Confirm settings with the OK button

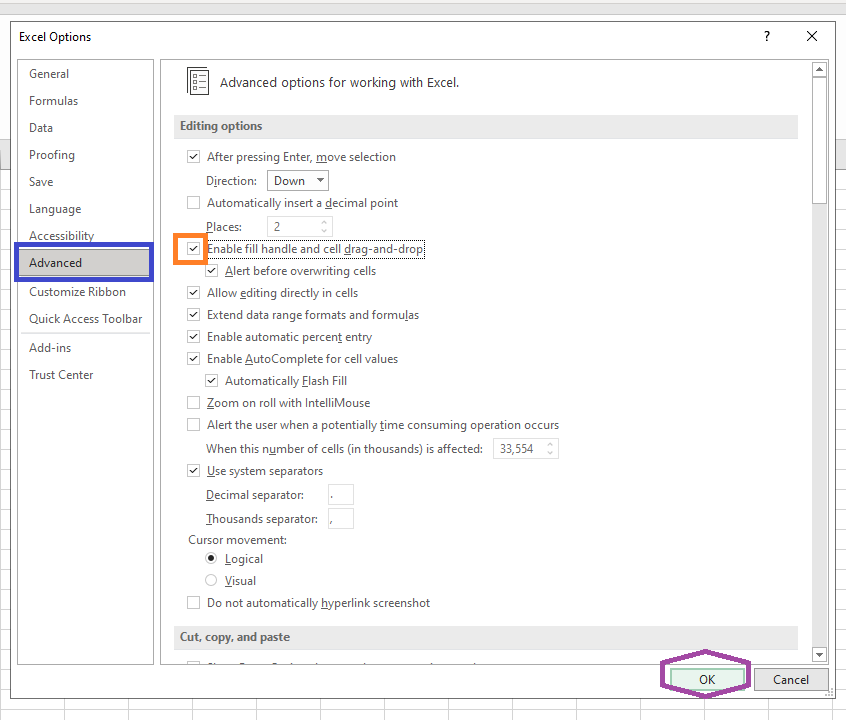(x=707, y=680)
